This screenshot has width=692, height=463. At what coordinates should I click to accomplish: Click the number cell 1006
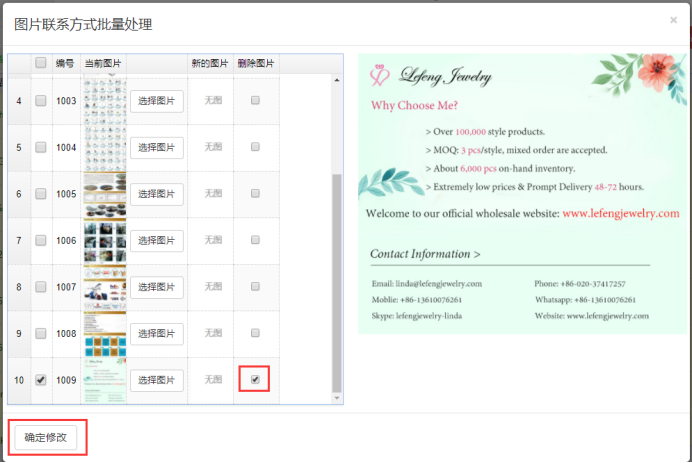point(66,241)
